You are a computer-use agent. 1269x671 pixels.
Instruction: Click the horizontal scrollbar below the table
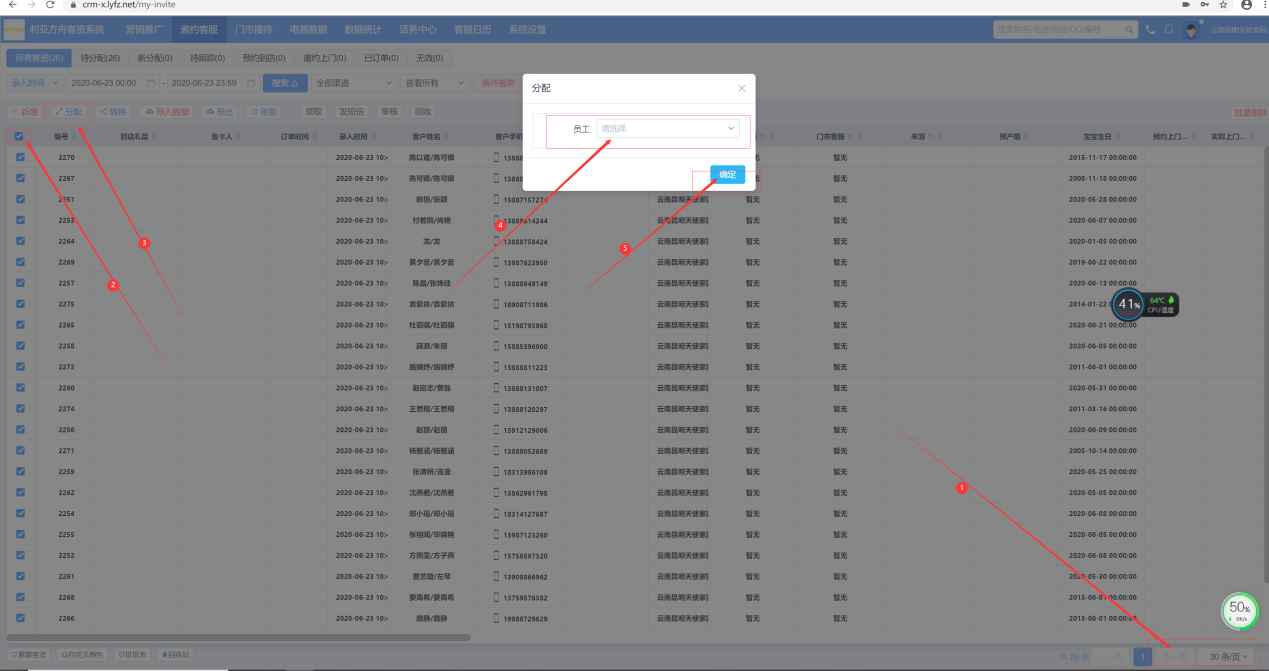(238, 636)
